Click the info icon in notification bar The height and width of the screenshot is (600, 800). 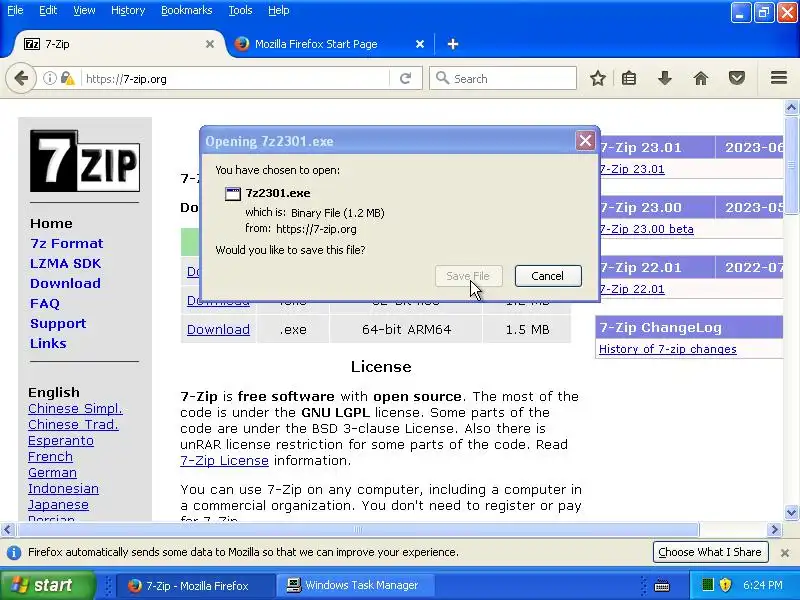coord(14,553)
